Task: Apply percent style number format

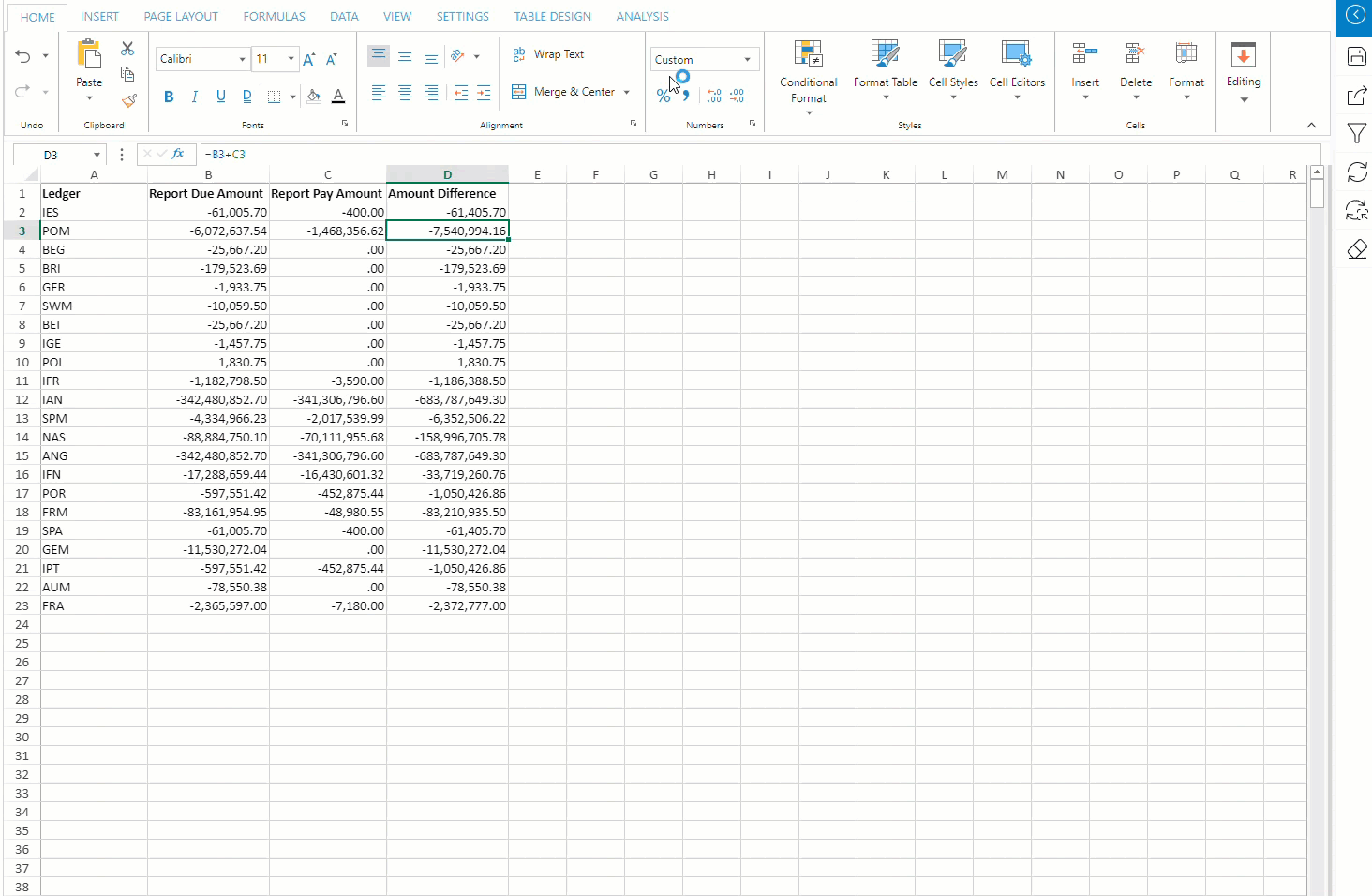Action: point(664,96)
